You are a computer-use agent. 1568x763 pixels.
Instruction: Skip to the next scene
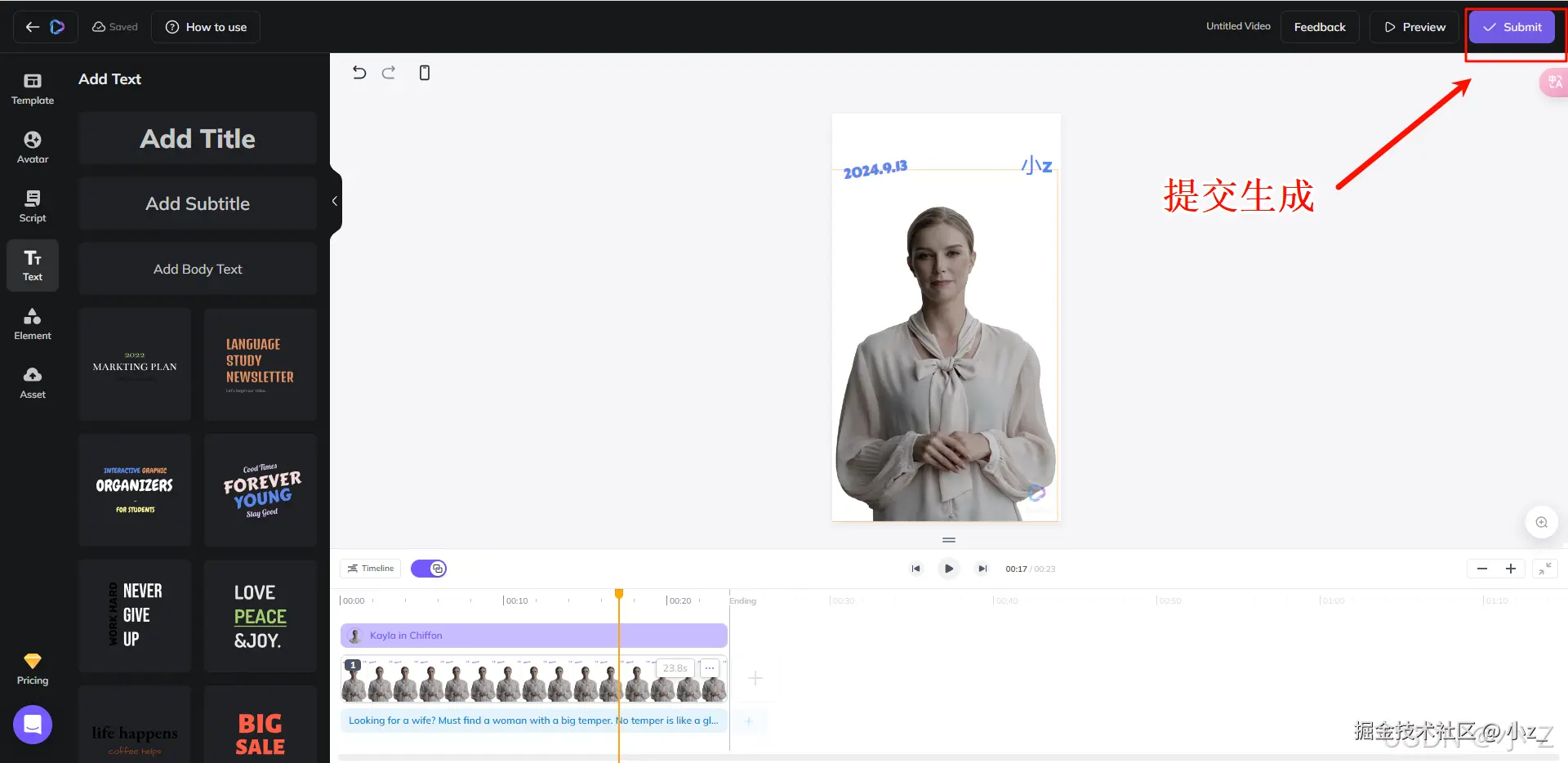pyautogui.click(x=982, y=569)
